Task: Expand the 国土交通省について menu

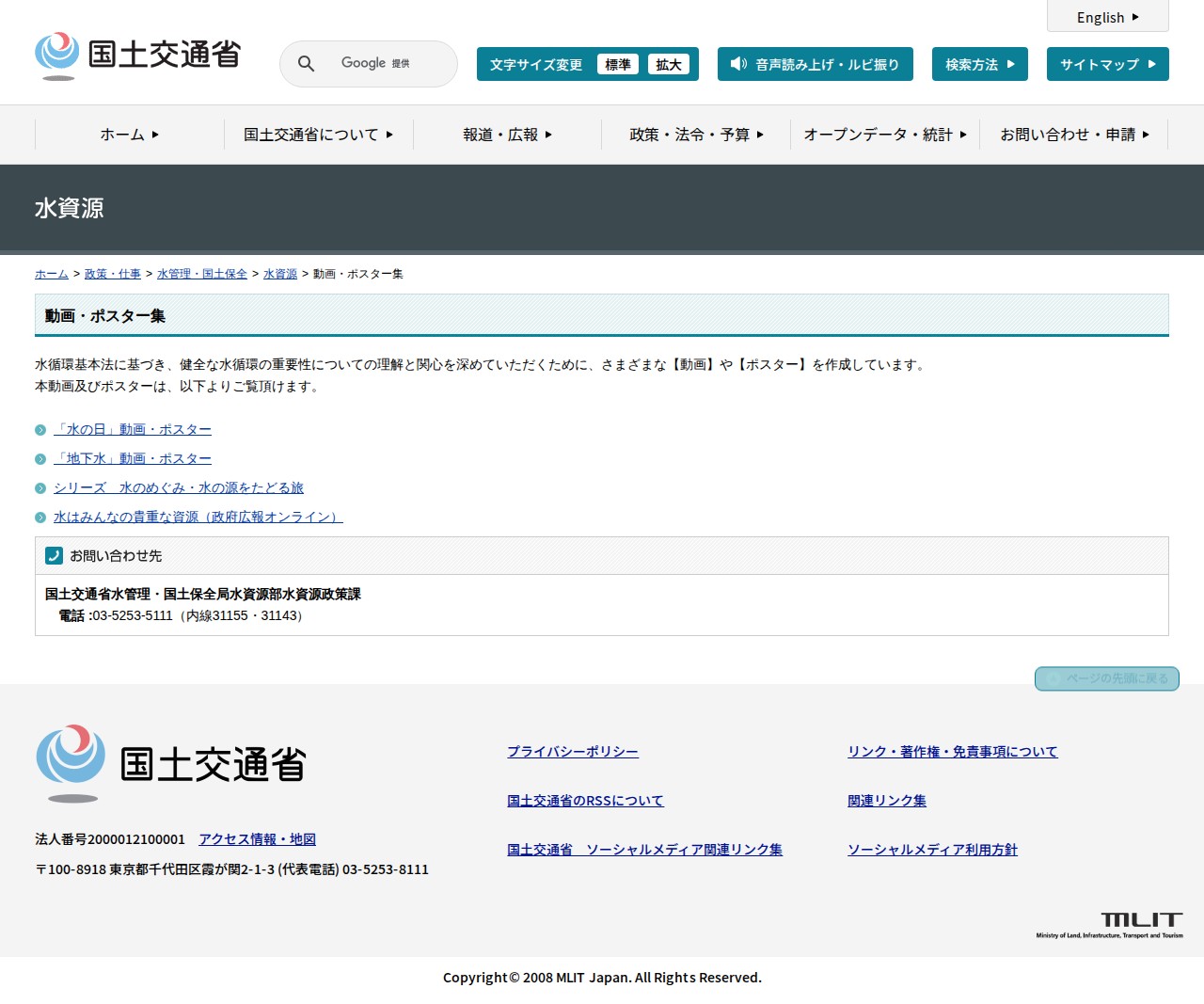Action: coord(318,135)
